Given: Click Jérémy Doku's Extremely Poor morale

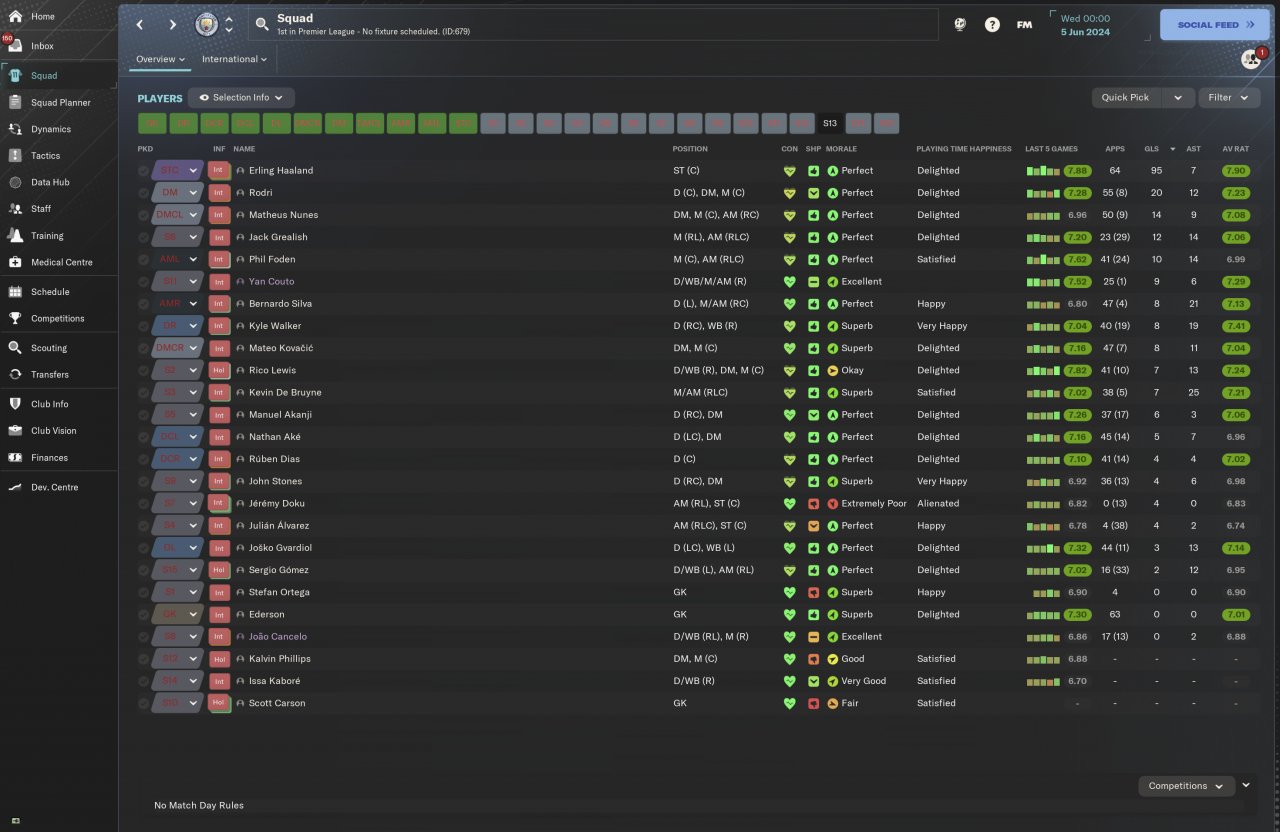Looking at the screenshot, I should click(874, 504).
